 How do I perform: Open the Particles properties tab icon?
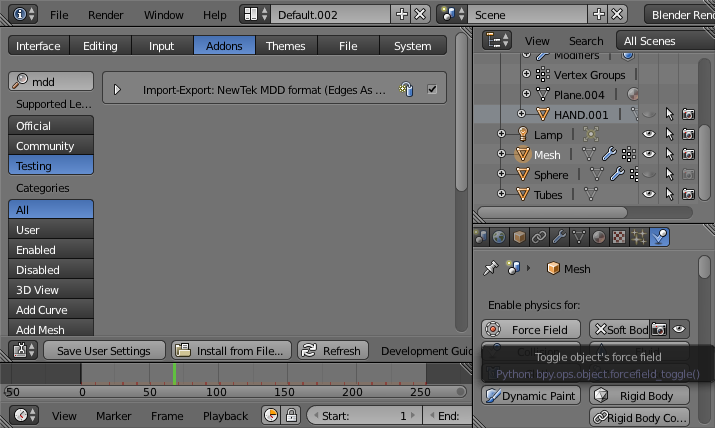[x=639, y=237]
